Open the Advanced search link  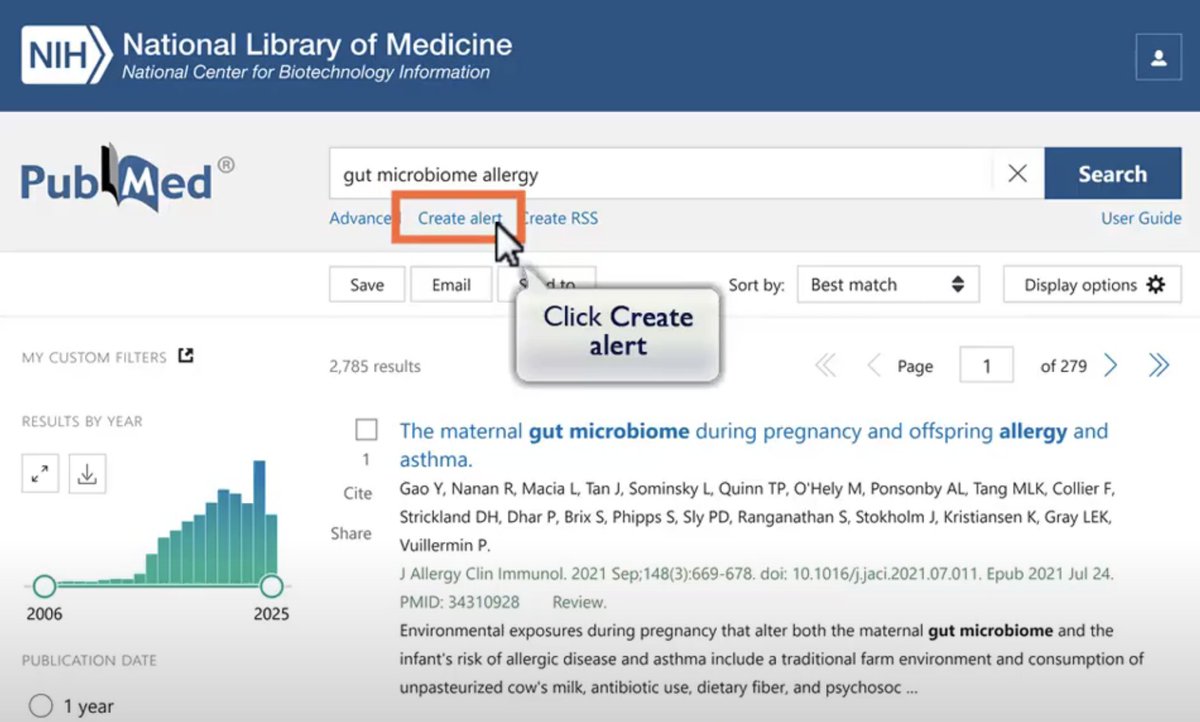(360, 218)
